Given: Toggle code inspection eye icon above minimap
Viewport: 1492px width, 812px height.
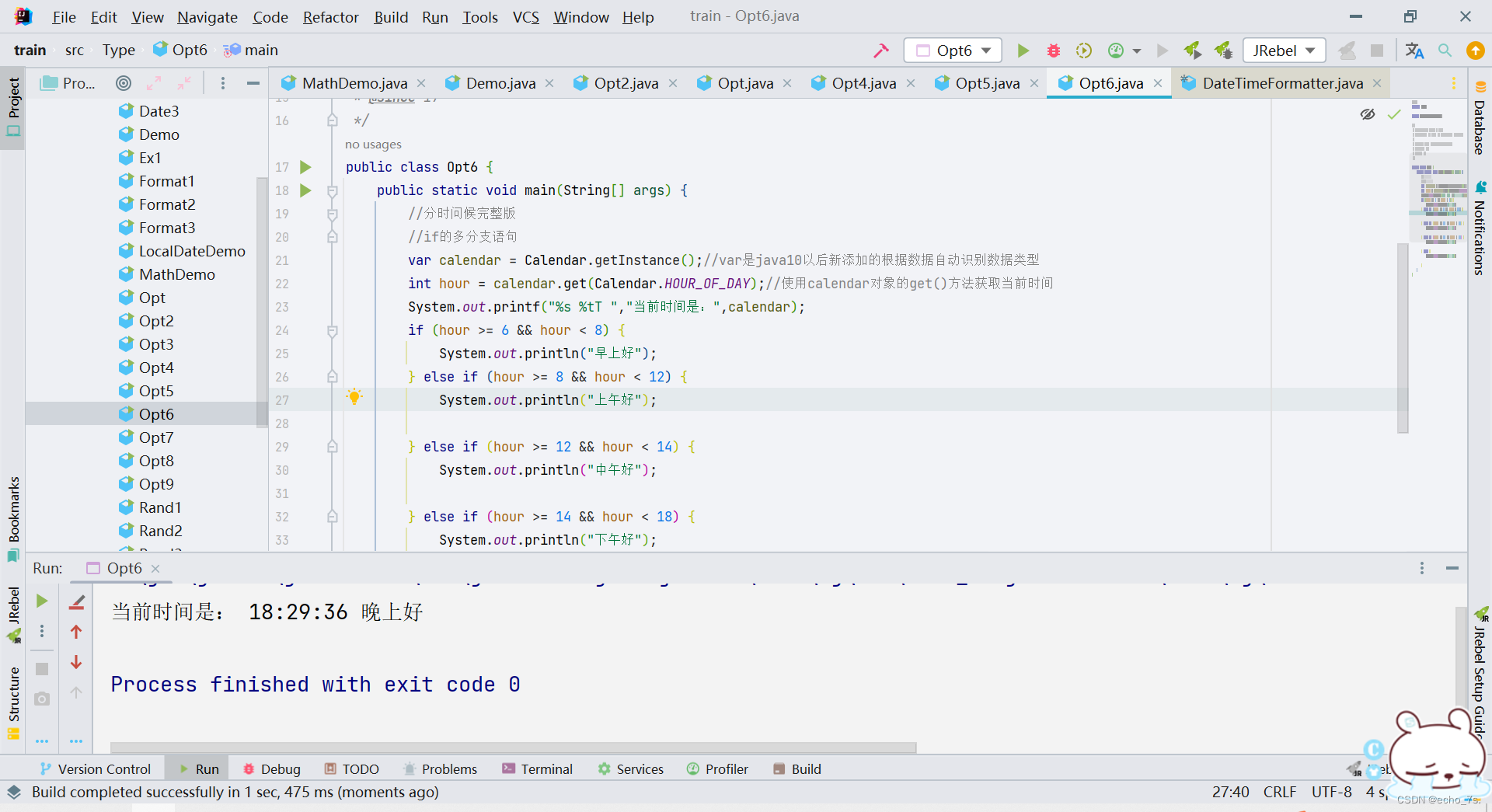Looking at the screenshot, I should 1368,113.
